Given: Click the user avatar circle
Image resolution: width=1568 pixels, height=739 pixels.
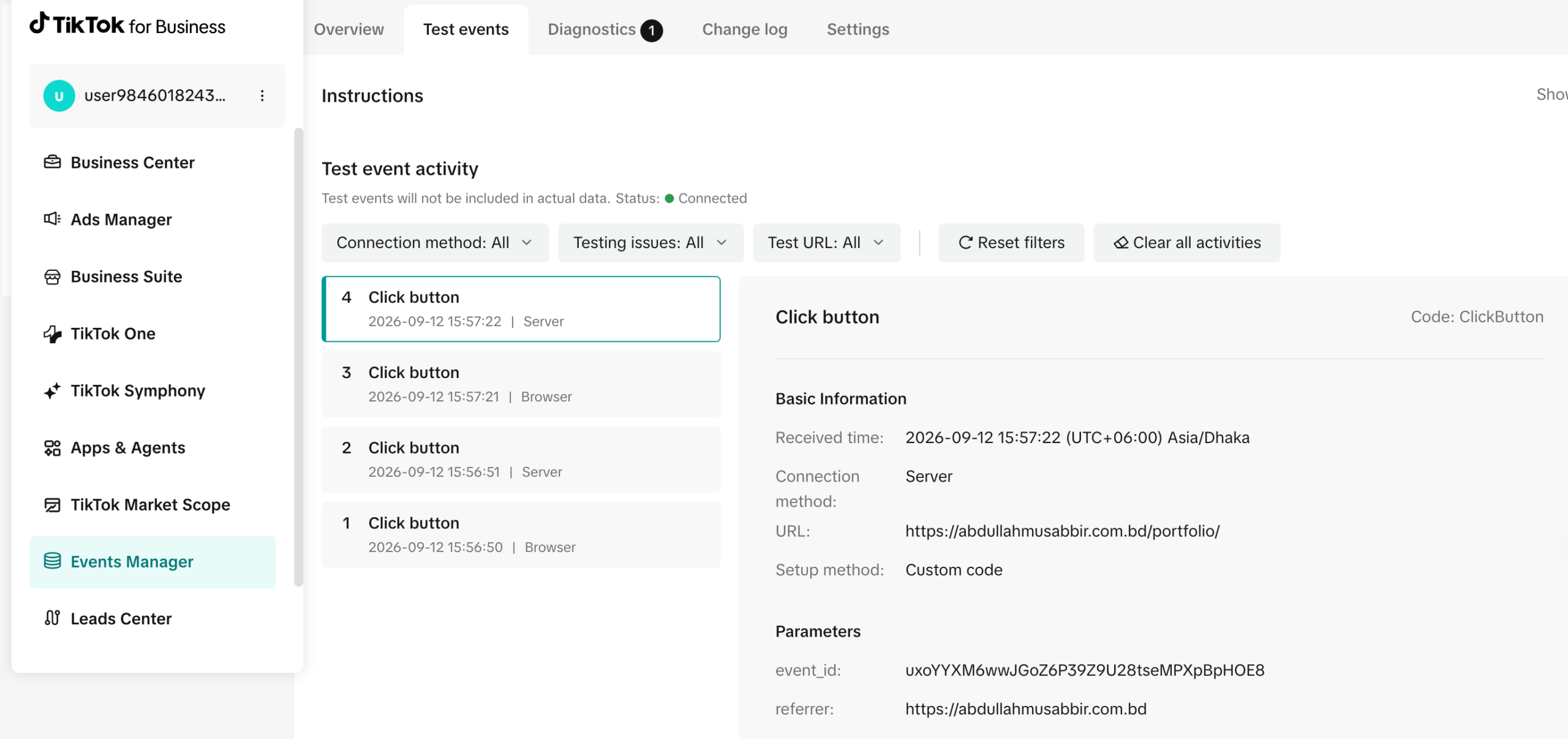Looking at the screenshot, I should pyautogui.click(x=59, y=96).
